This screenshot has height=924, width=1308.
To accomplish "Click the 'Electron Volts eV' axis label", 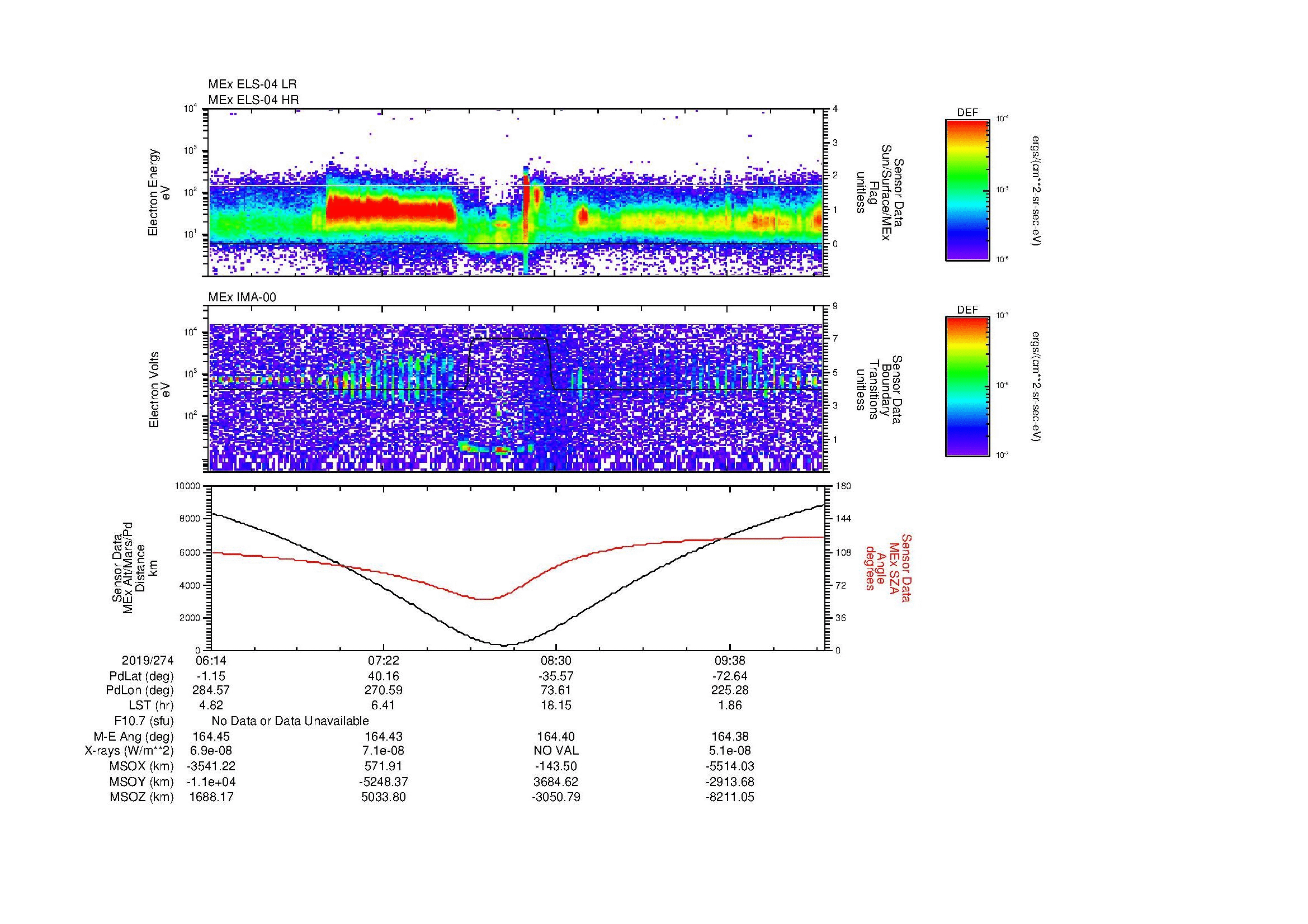I will [159, 390].
